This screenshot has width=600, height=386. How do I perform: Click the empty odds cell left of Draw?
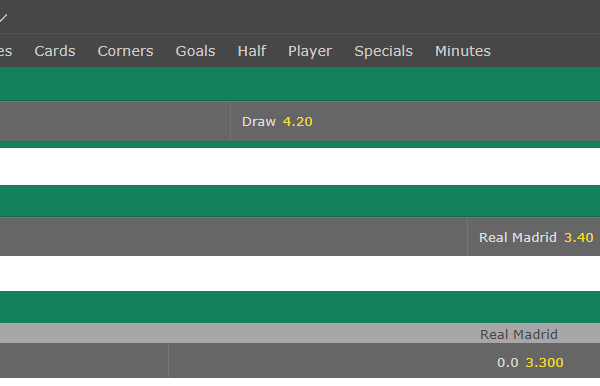(x=115, y=122)
